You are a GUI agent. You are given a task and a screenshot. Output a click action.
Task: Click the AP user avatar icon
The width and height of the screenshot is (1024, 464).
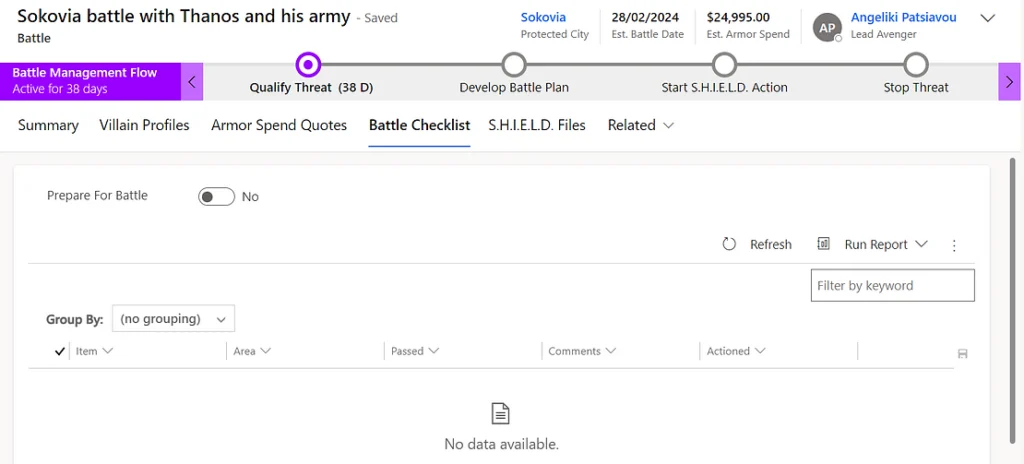[827, 28]
